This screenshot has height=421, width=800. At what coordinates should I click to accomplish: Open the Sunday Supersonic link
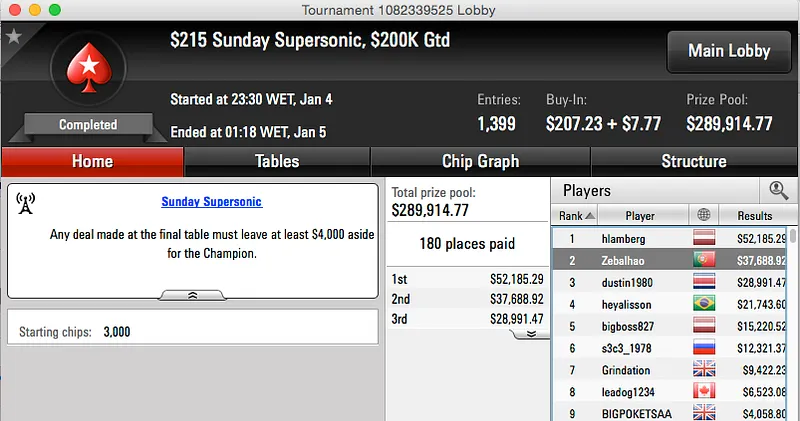click(211, 201)
